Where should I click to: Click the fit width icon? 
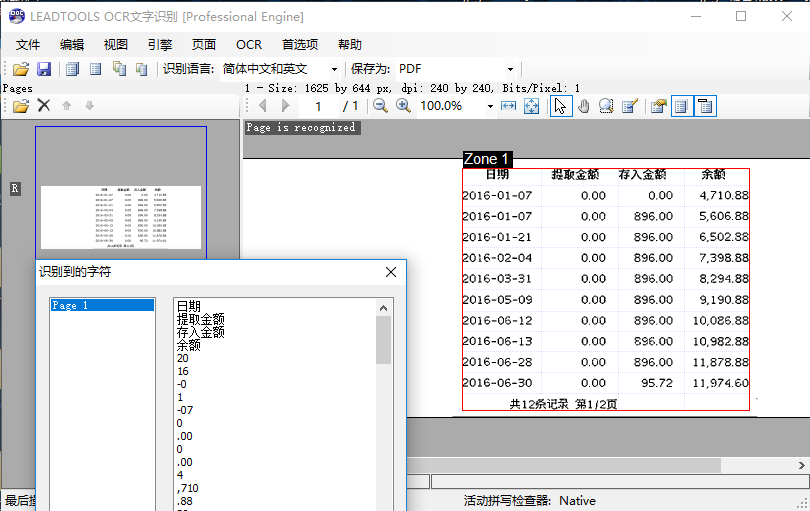tap(508, 106)
